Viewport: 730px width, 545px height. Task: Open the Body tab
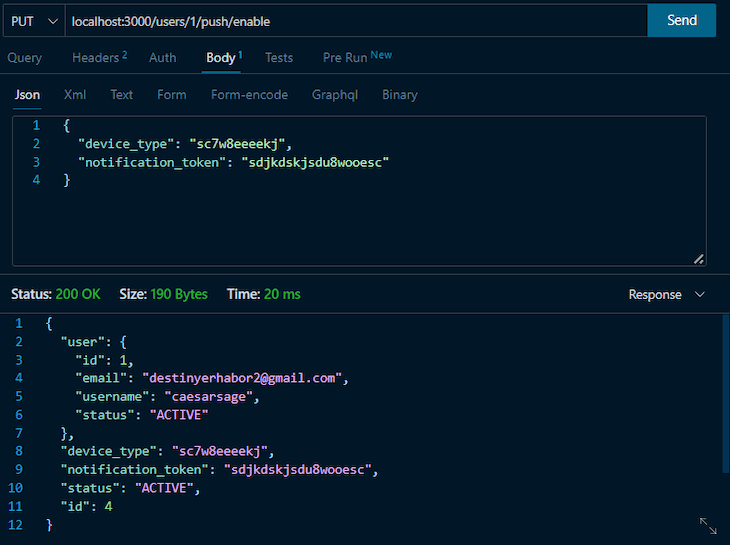click(x=222, y=58)
